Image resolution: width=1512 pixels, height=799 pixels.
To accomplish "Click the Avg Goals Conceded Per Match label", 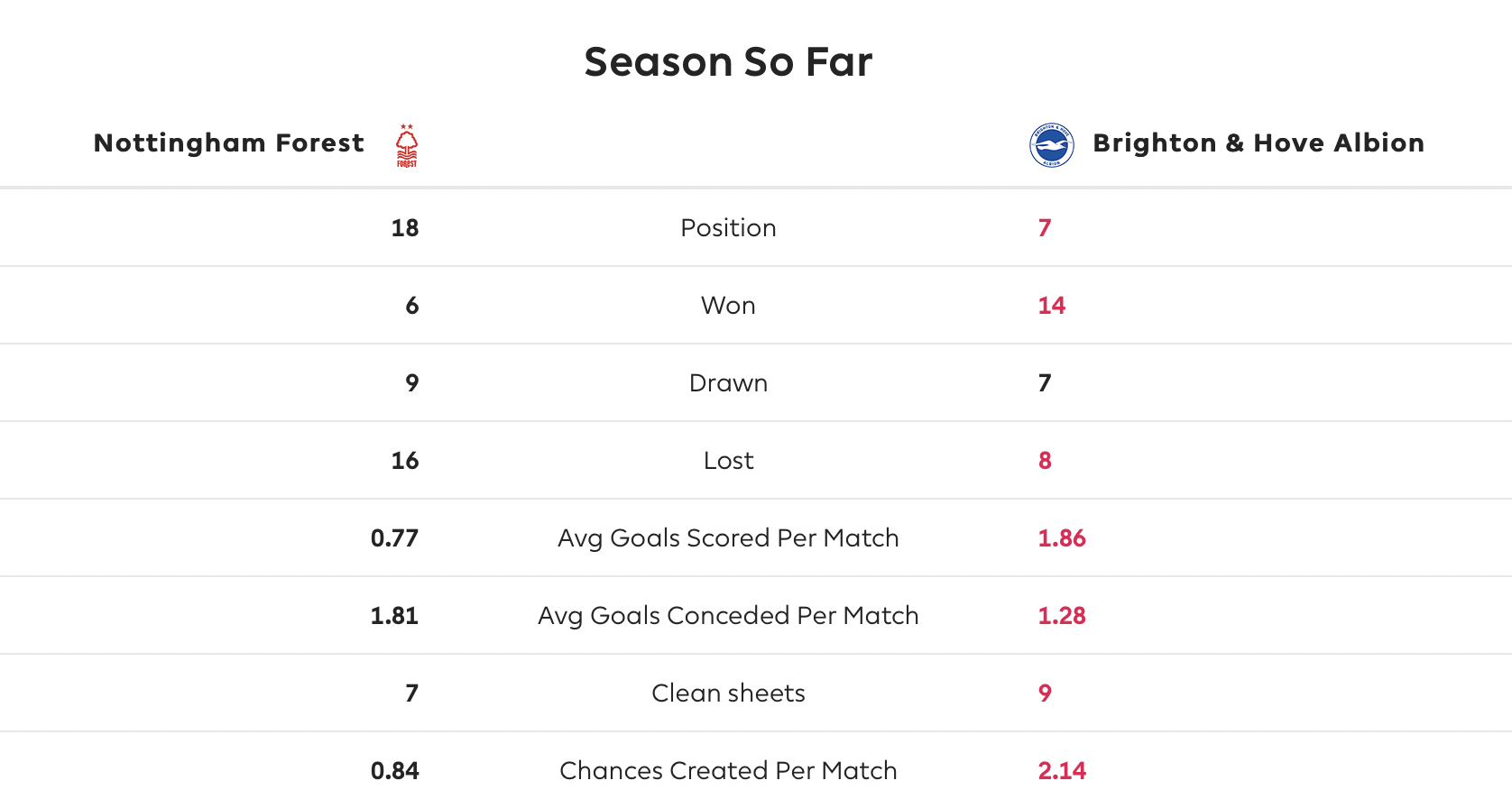I will [x=729, y=616].
